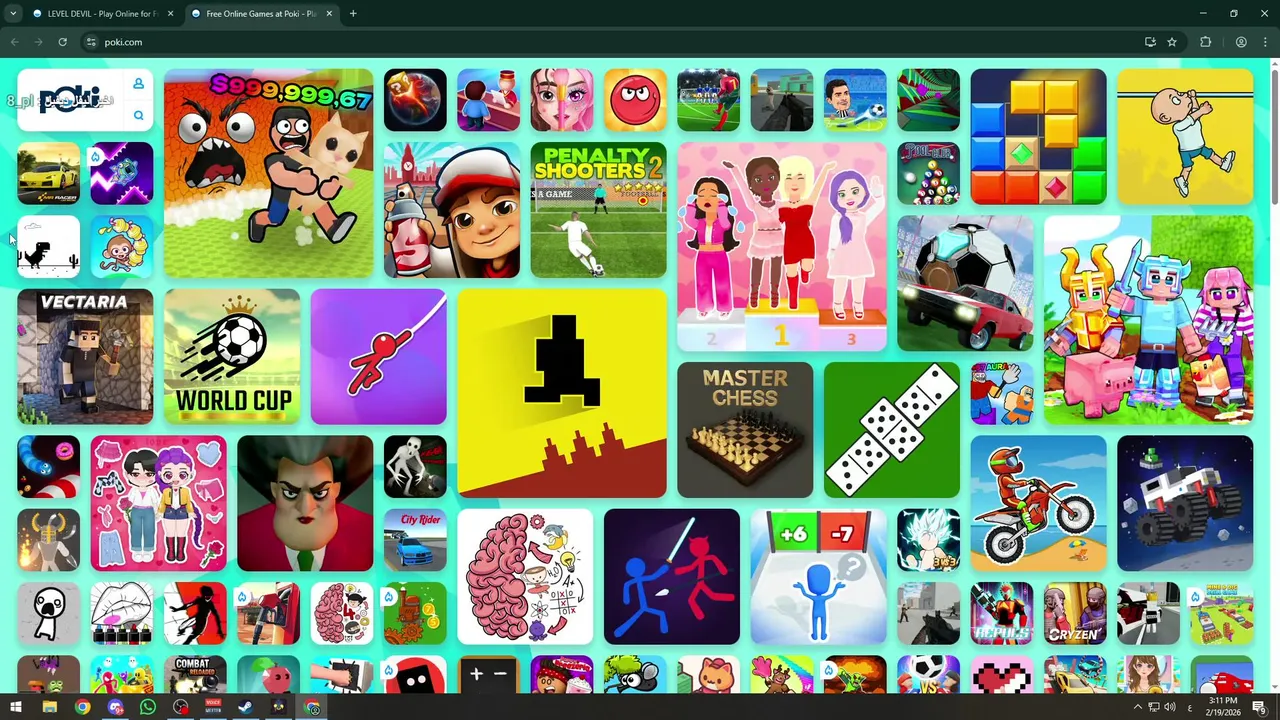The image size is (1280, 720).
Task: Open the +6 -7 crowd runner game
Action: (x=818, y=577)
